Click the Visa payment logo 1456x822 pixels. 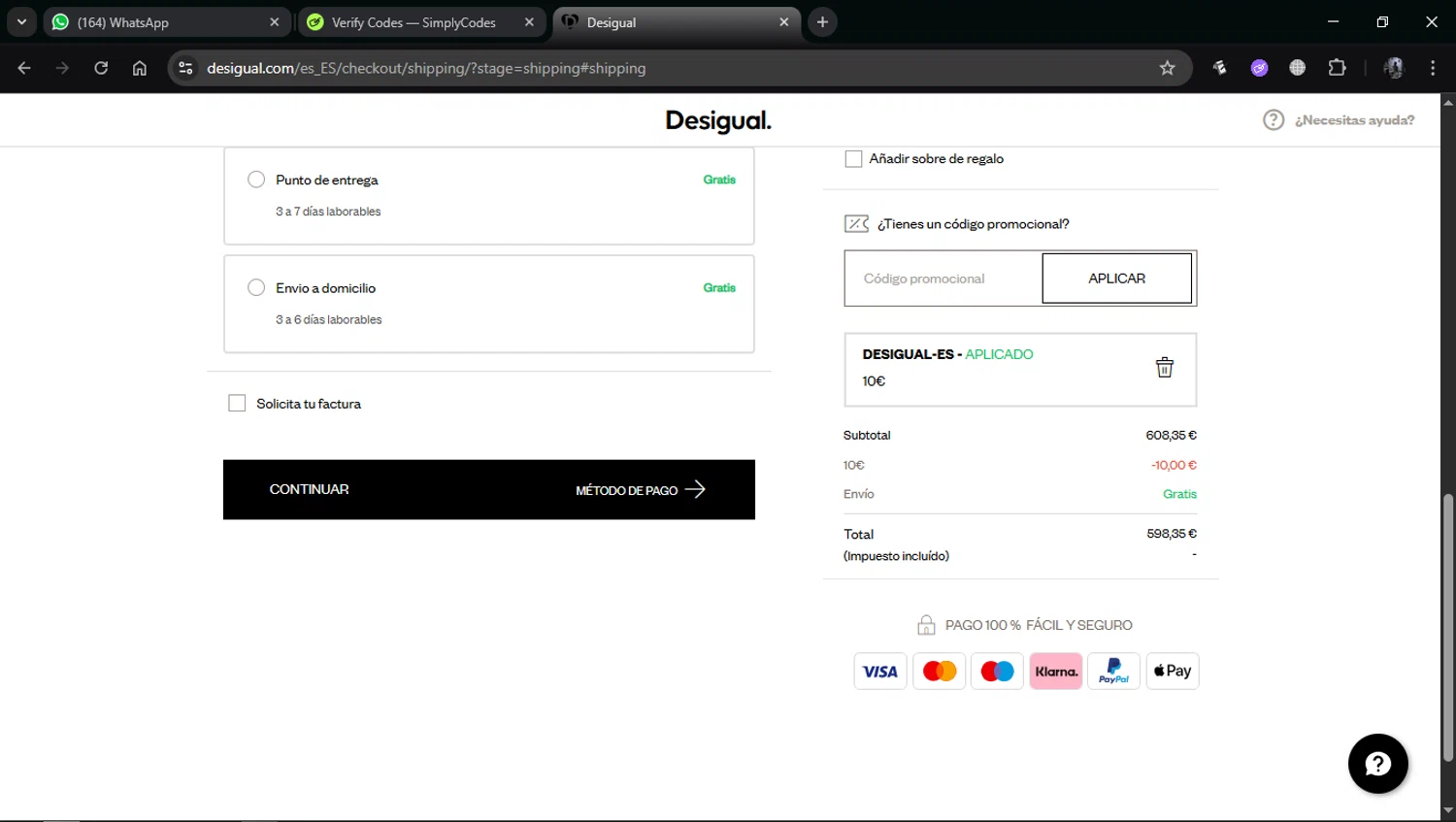pyautogui.click(x=880, y=672)
